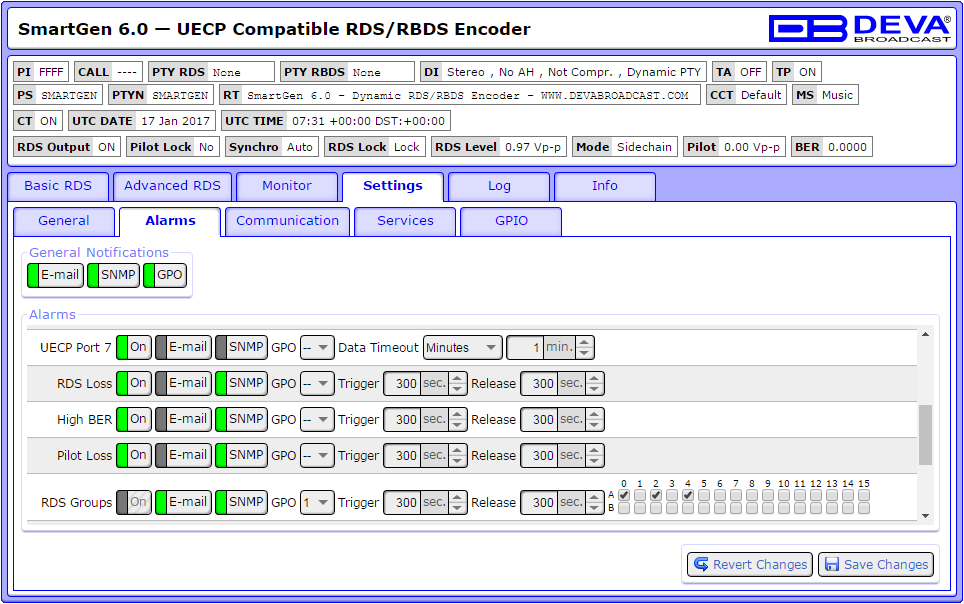
Task: Toggle the General Notifications E-mail switch
Action: coord(55,276)
